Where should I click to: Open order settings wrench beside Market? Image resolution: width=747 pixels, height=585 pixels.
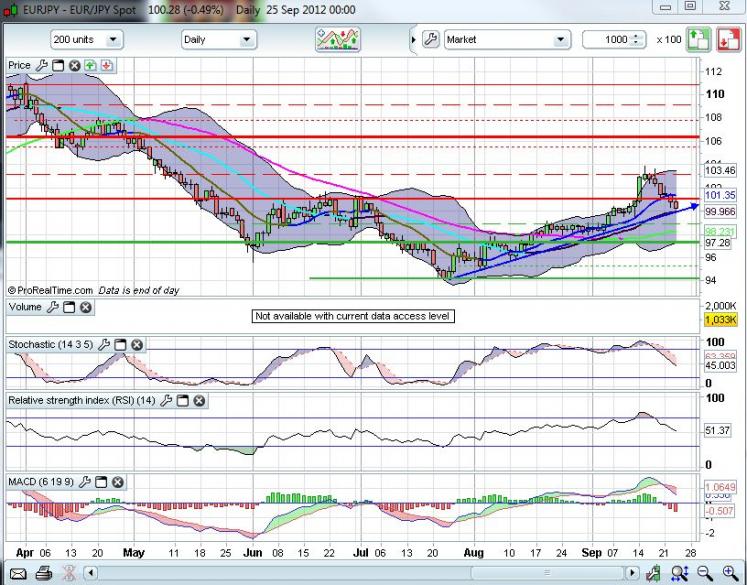431,40
